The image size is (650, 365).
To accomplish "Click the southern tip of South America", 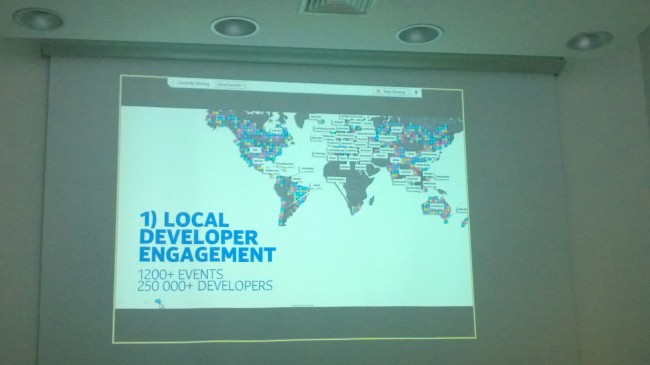I will coord(282,222).
